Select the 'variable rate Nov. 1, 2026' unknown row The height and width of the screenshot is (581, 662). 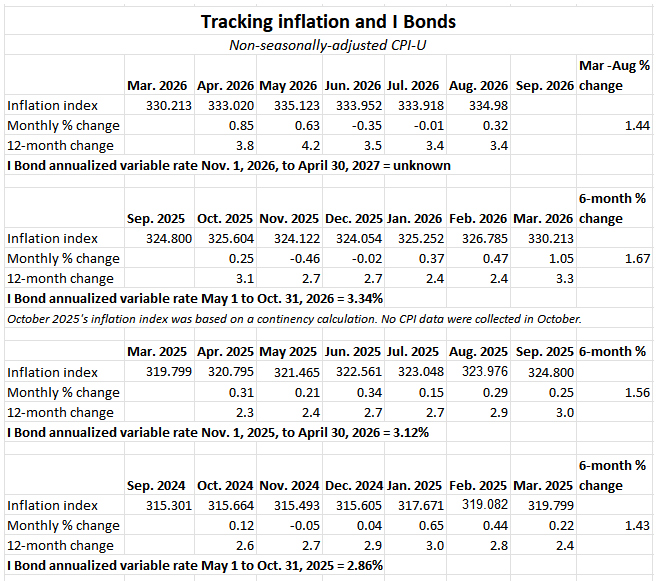click(x=229, y=166)
